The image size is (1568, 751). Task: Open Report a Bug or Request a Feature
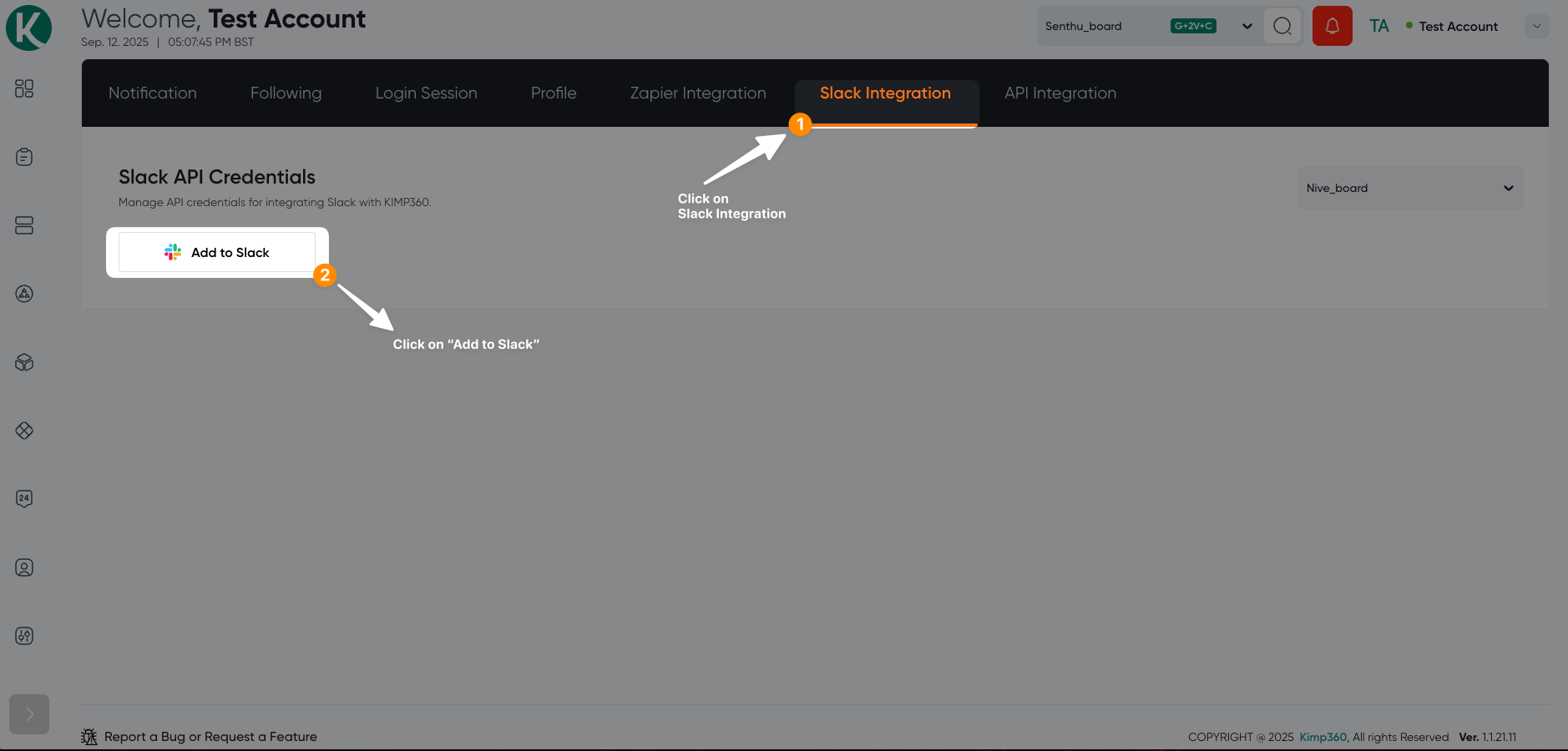tap(210, 737)
